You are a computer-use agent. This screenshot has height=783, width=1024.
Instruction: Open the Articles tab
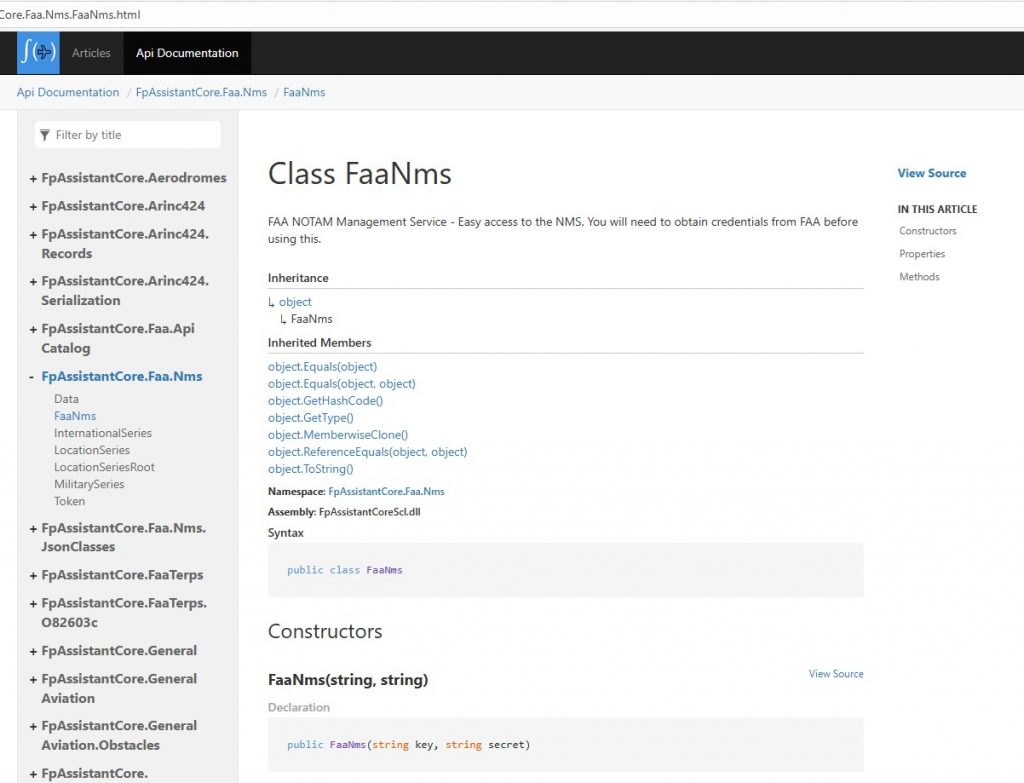pos(91,53)
